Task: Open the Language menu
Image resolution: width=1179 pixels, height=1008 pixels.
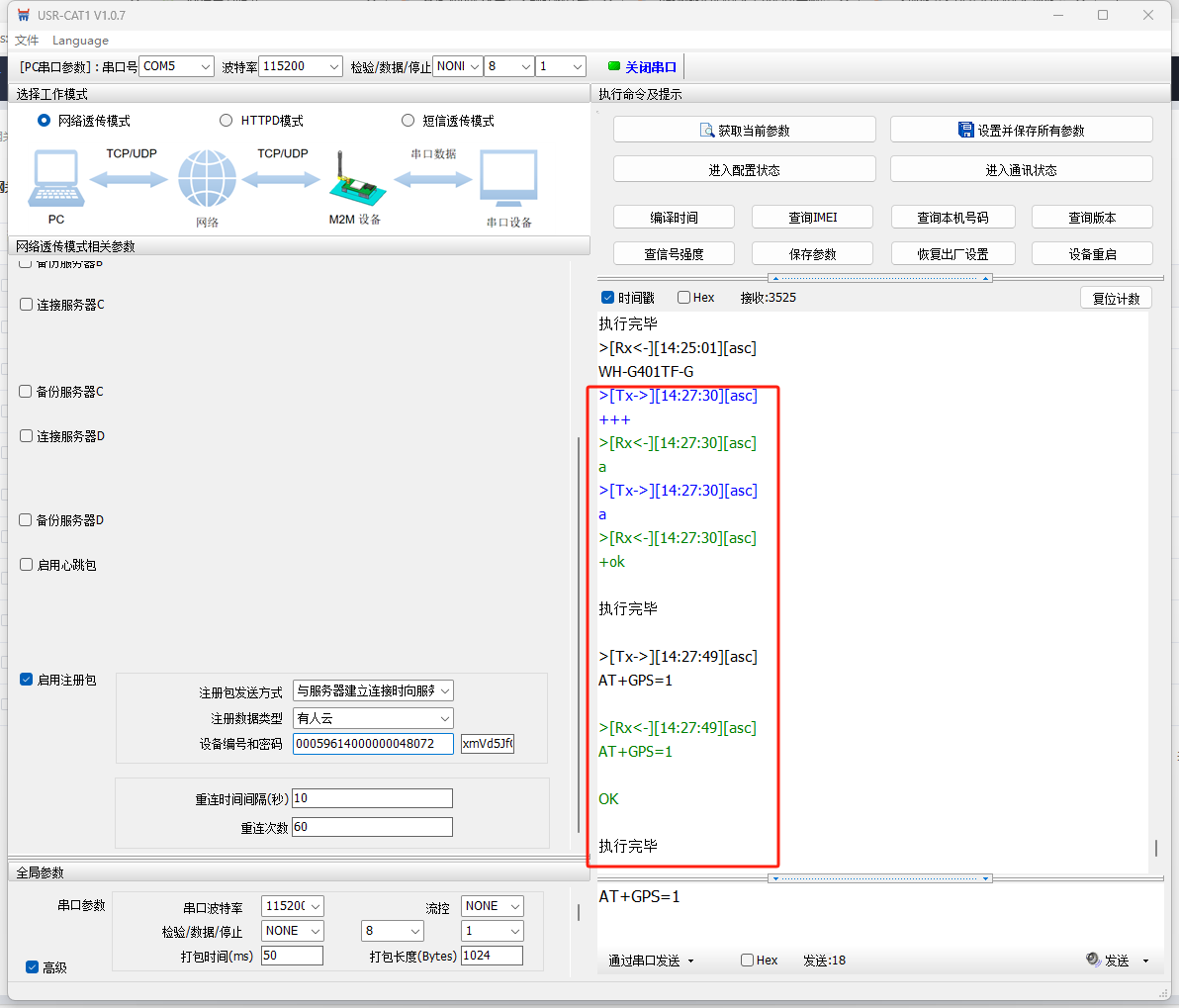Action: 80,41
